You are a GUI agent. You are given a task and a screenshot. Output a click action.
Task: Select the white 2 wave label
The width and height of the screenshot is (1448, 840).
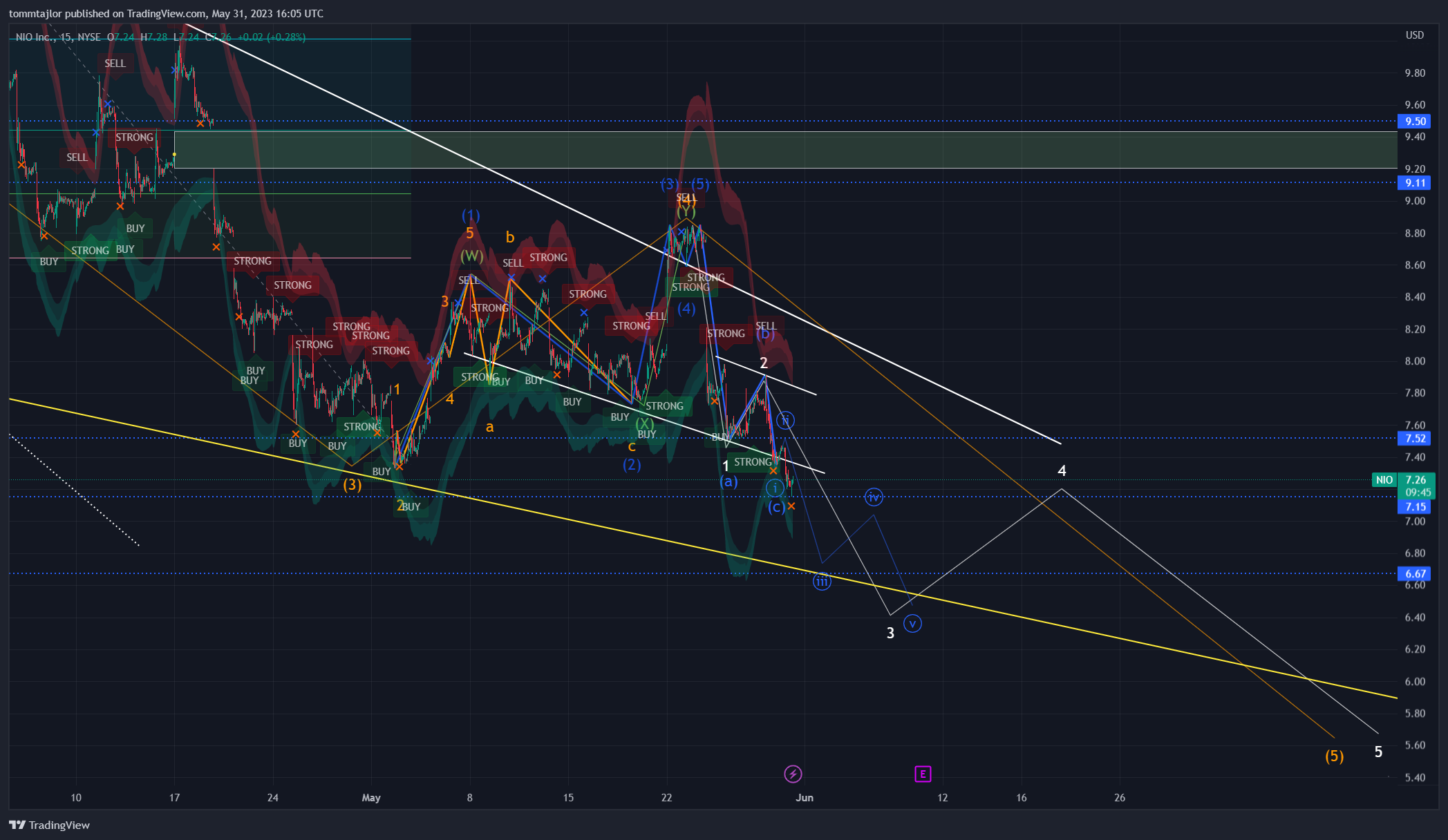[x=764, y=363]
